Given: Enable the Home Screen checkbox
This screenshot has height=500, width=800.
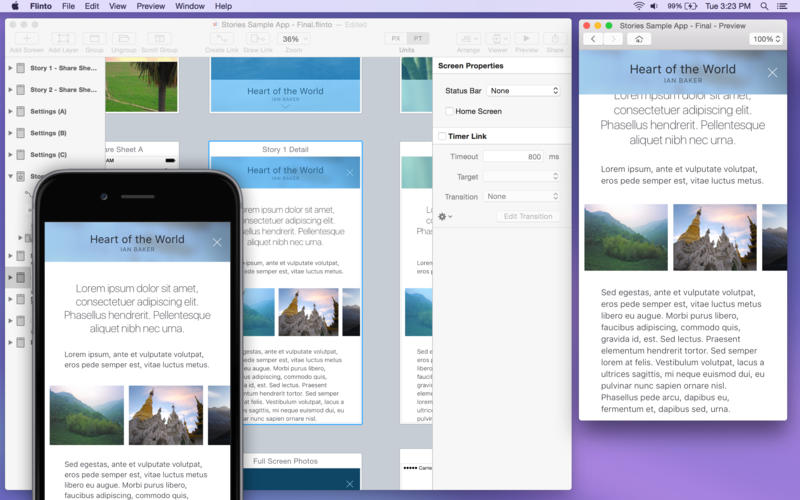Looking at the screenshot, I should pyautogui.click(x=449, y=111).
